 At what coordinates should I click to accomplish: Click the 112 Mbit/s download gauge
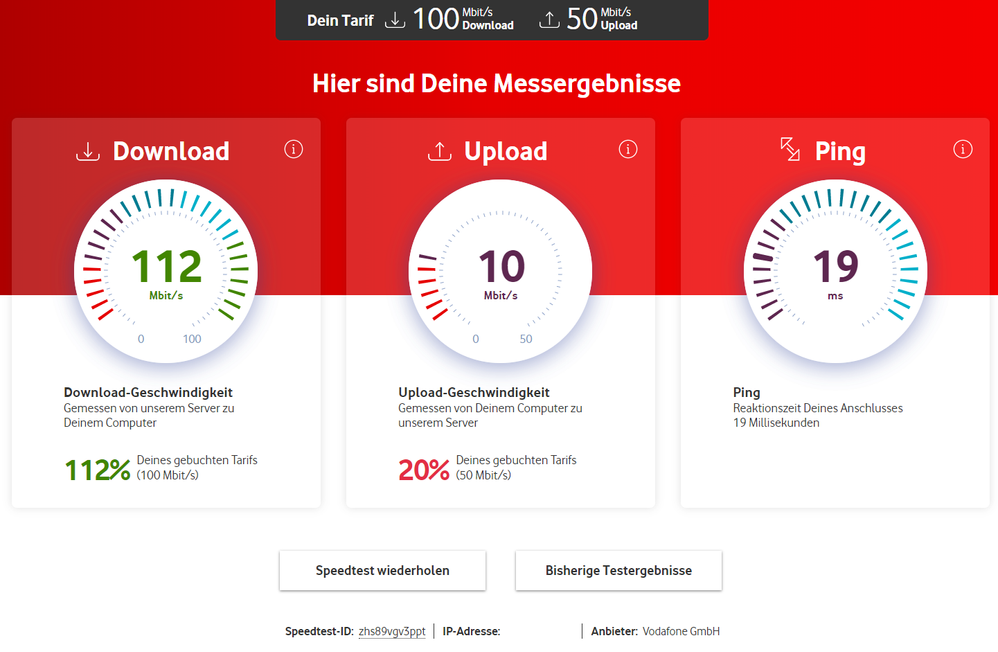(x=166, y=271)
